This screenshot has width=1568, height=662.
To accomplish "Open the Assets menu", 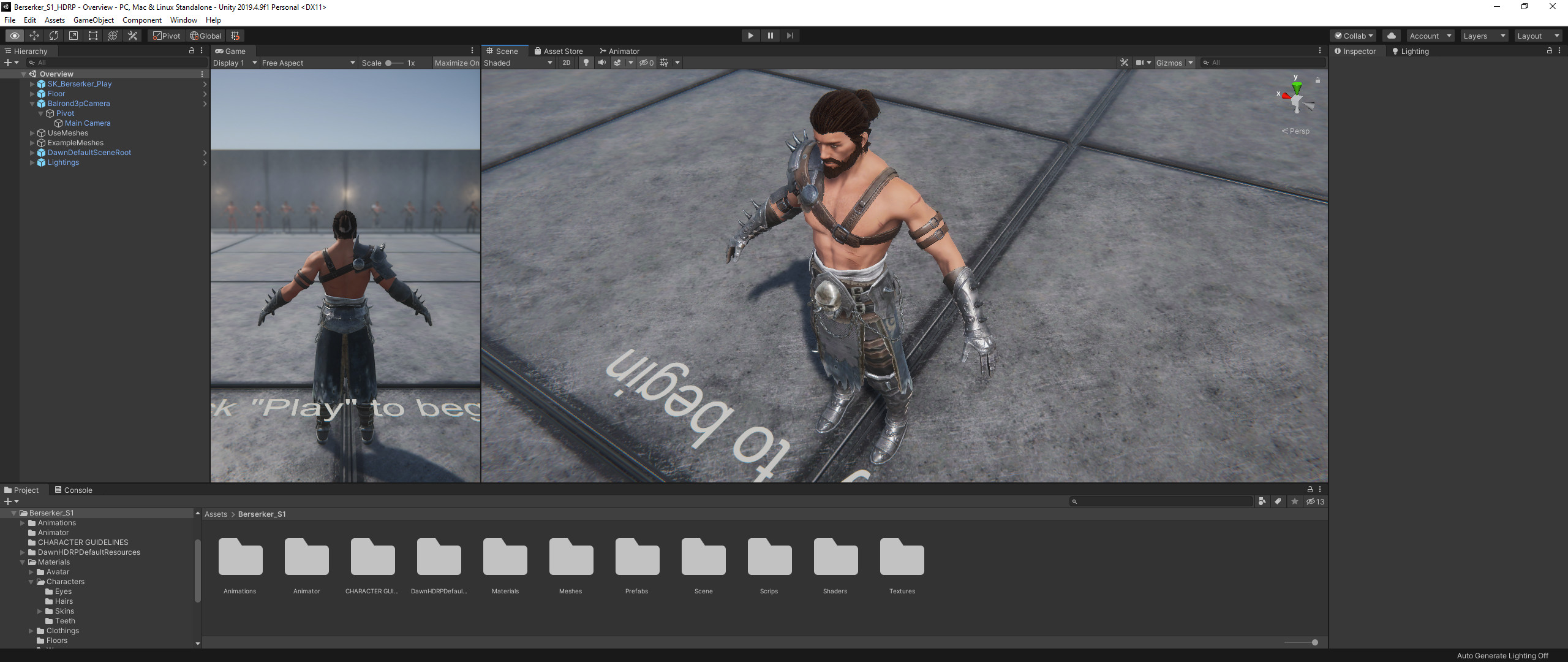I will coord(55,20).
